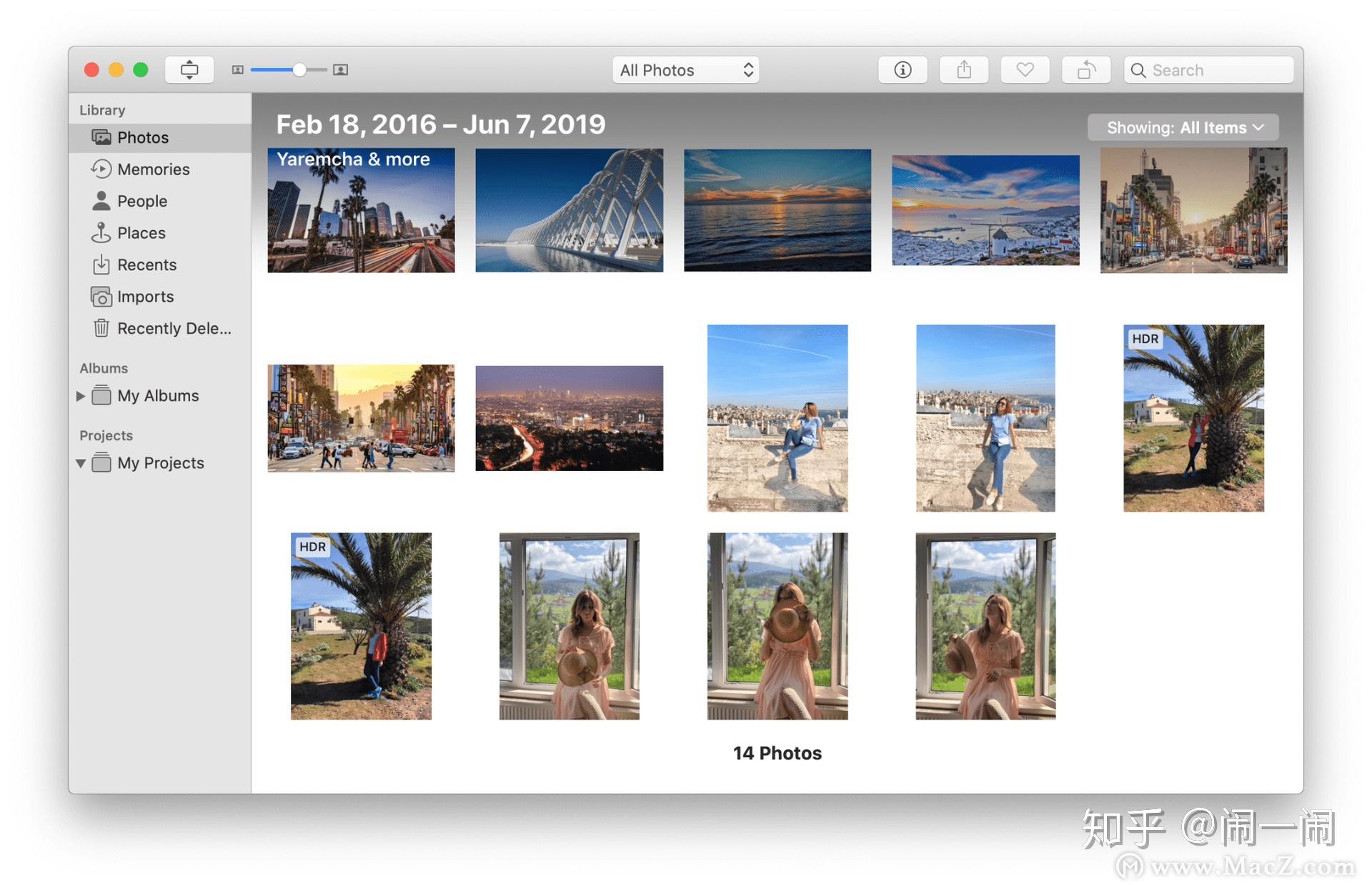The width and height of the screenshot is (1372, 885).
Task: Open the Showing: All Items filter menu
Action: [1183, 128]
